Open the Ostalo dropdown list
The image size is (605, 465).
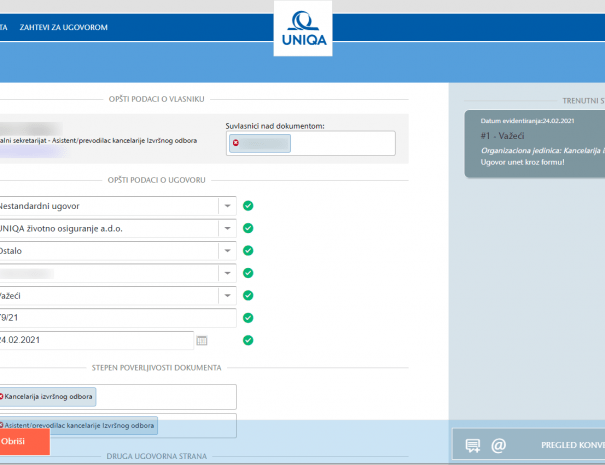tap(227, 251)
